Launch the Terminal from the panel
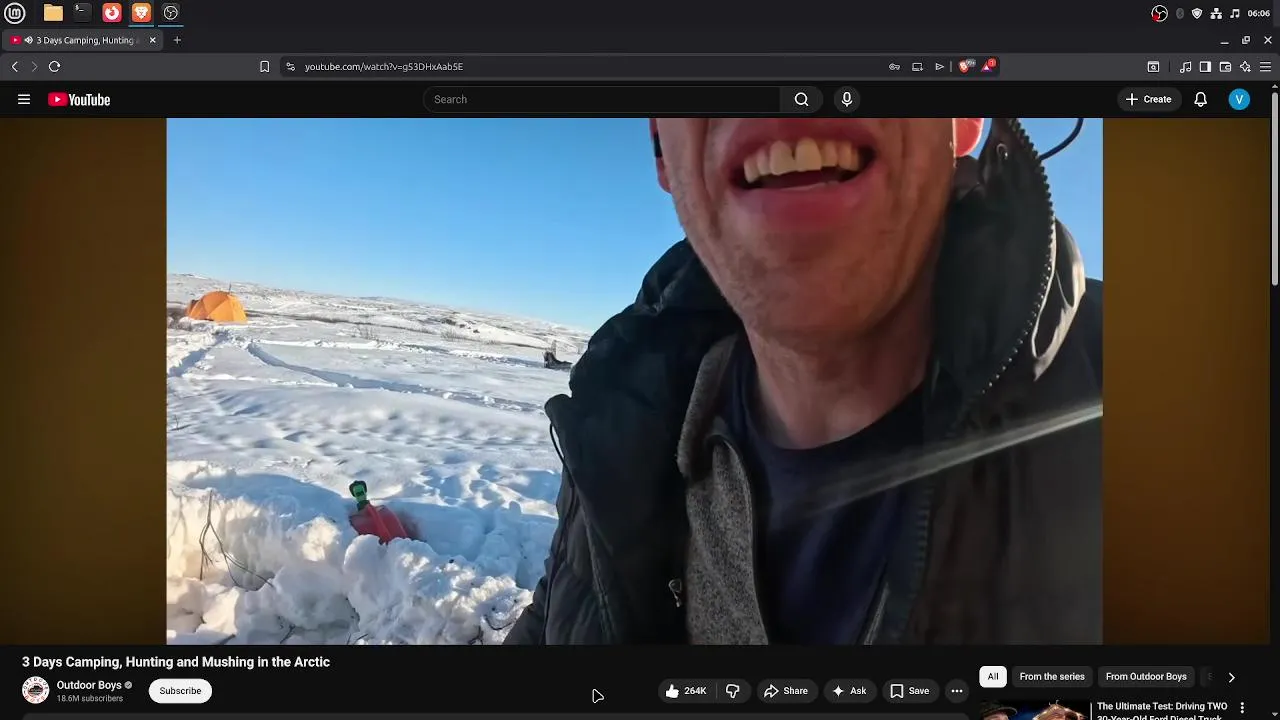1280x720 pixels. click(x=82, y=13)
